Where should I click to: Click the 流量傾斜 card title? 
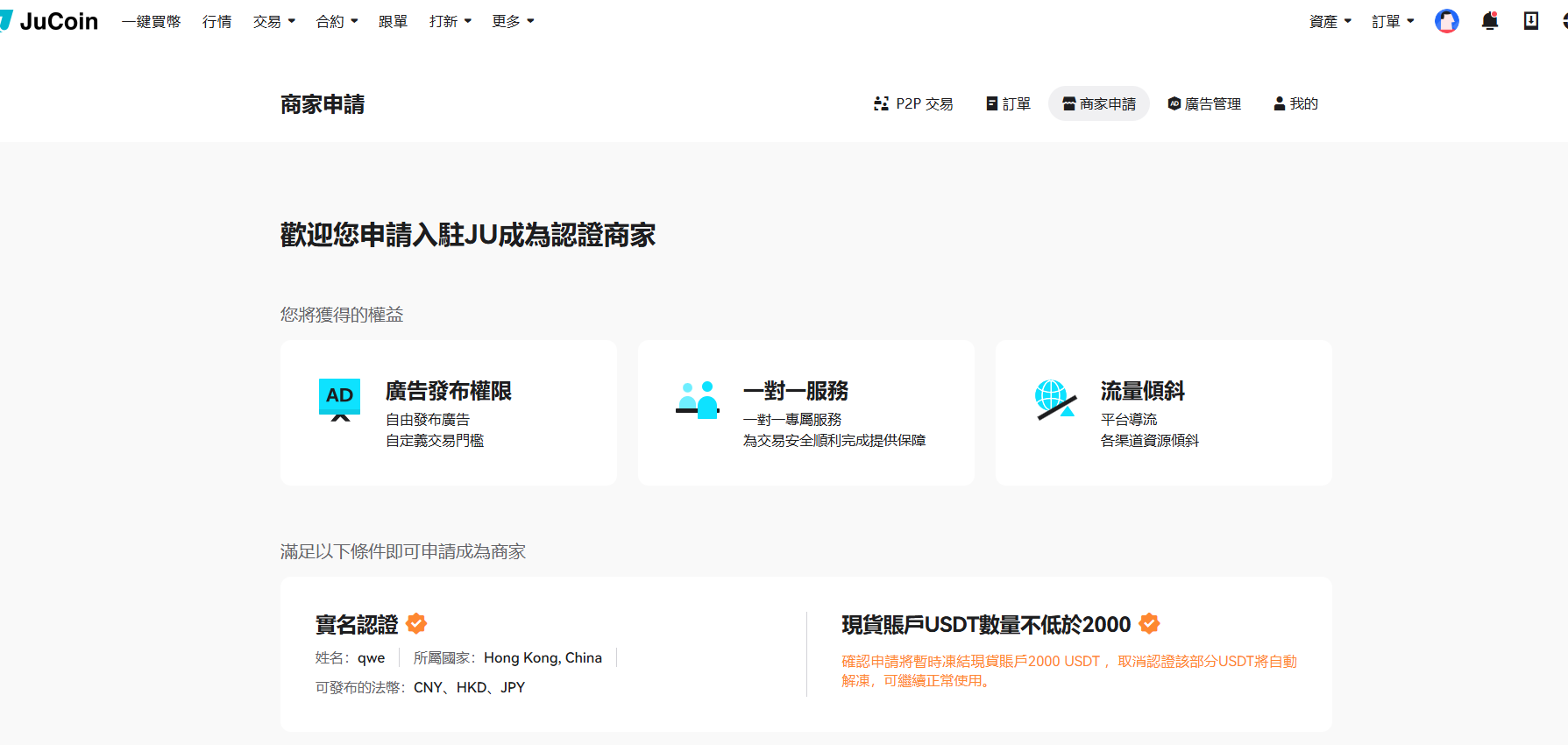1143,391
